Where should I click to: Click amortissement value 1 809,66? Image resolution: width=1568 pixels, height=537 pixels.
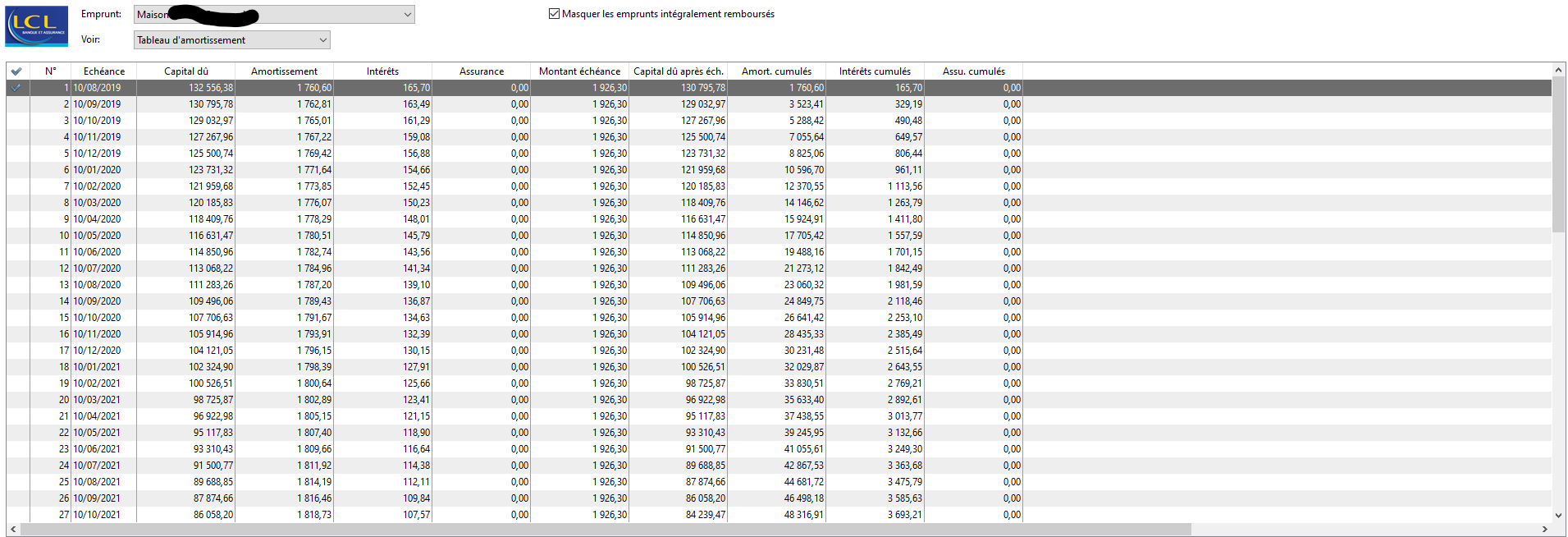(314, 449)
